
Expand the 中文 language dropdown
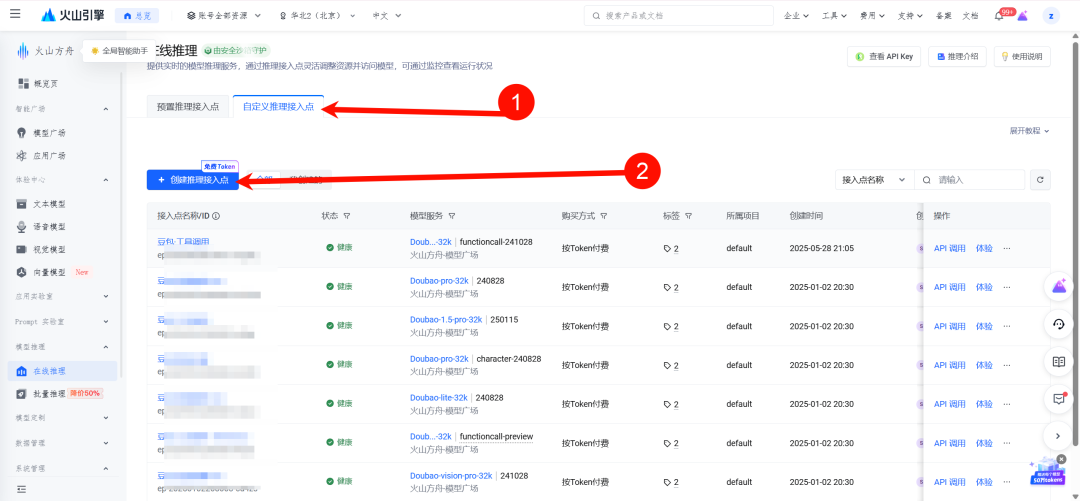pos(387,15)
